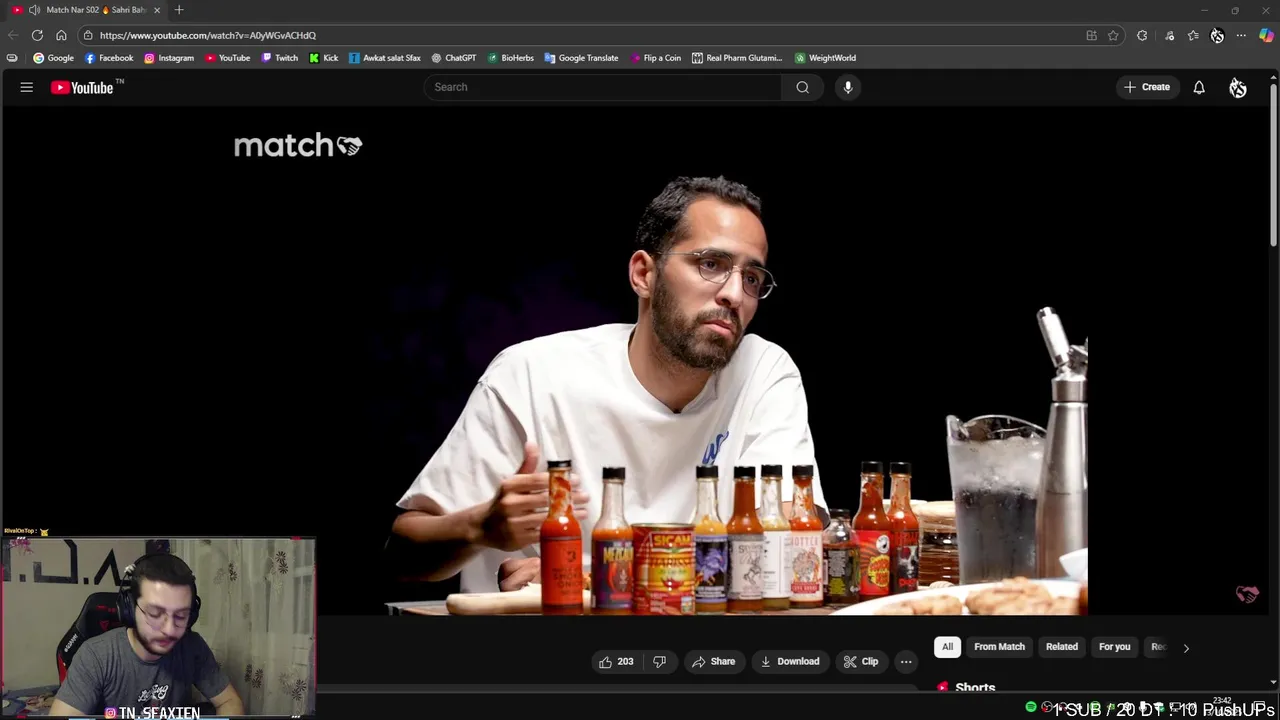Add this page to favorites star

click(1113, 35)
